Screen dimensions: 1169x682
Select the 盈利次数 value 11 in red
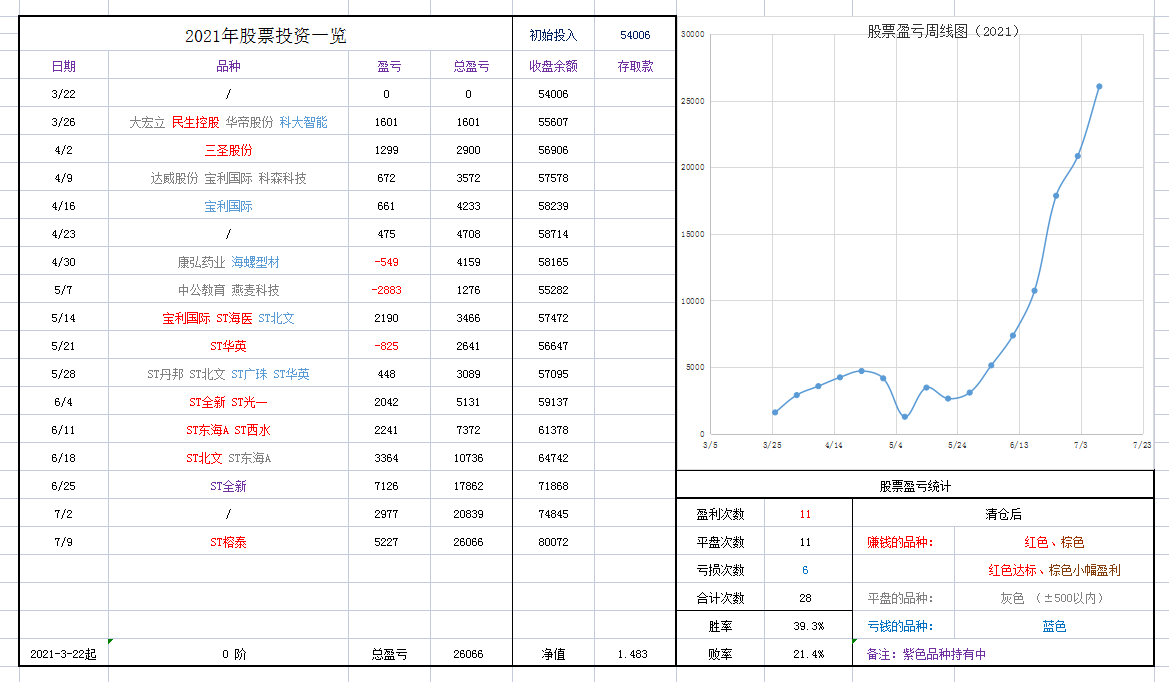tap(805, 514)
